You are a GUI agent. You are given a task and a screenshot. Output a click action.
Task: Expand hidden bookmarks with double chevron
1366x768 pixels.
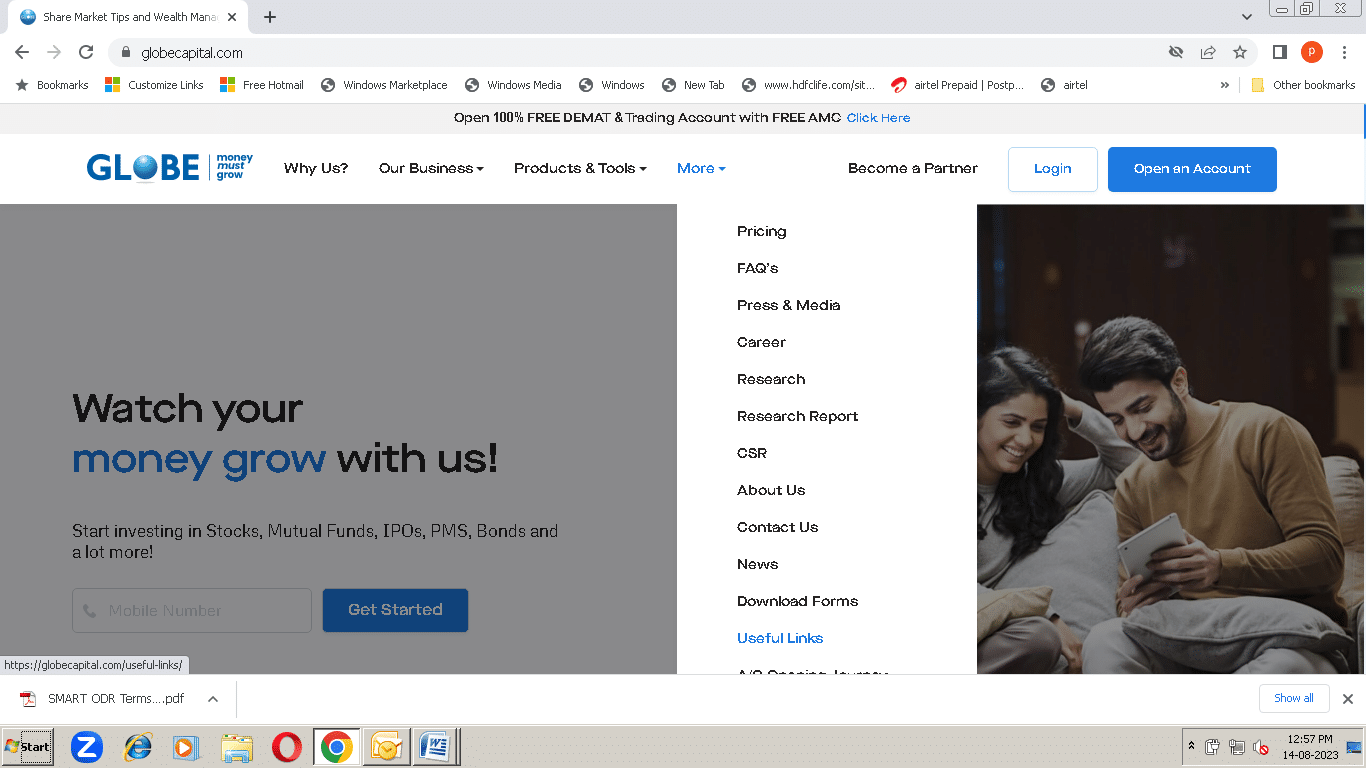[x=1225, y=85]
